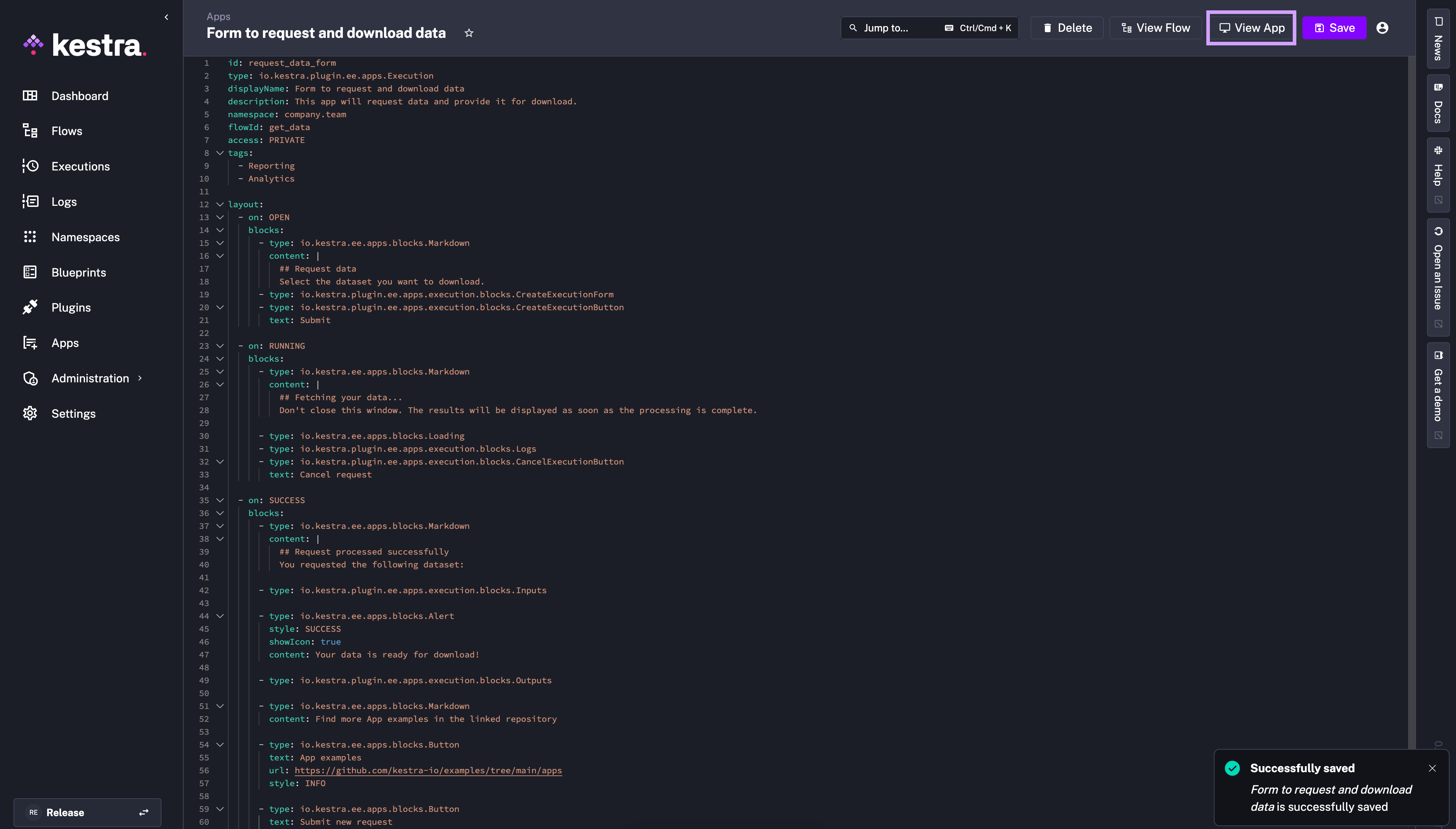Open the Namespaces sidebar icon
The width and height of the screenshot is (1456, 829).
pyautogui.click(x=30, y=237)
